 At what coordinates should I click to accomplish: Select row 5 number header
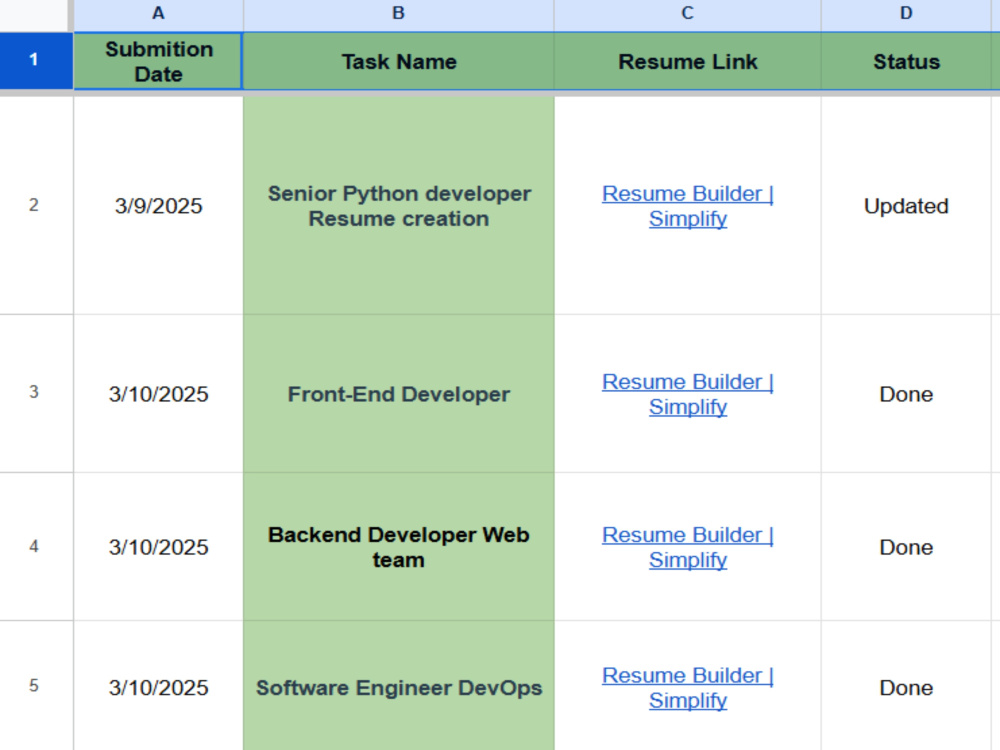(34, 686)
